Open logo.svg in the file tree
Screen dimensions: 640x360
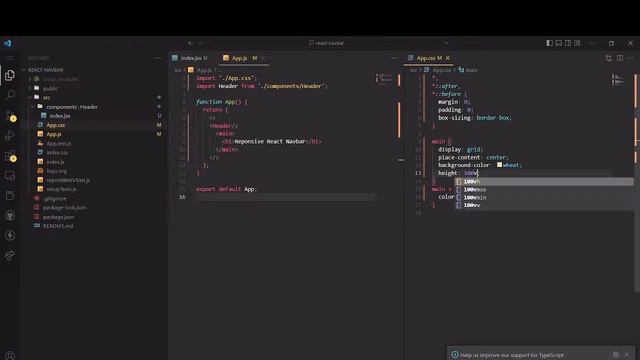point(57,171)
